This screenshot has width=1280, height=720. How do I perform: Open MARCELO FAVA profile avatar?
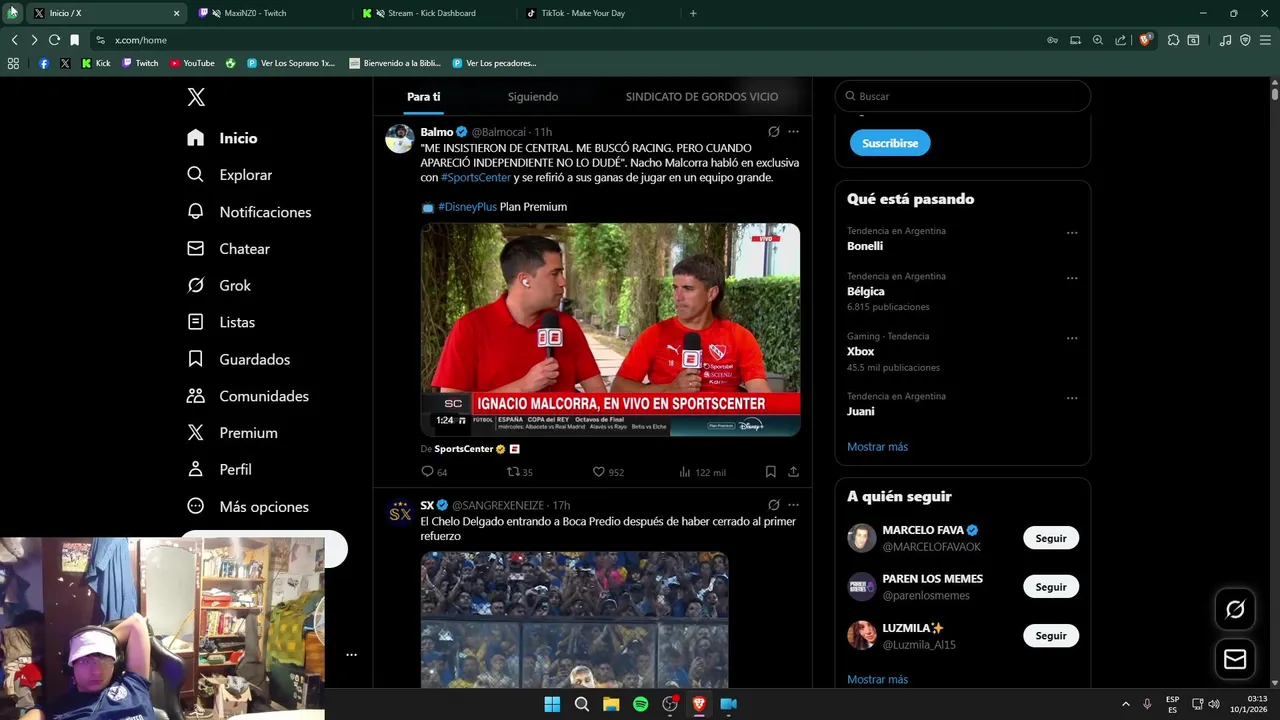point(862,538)
